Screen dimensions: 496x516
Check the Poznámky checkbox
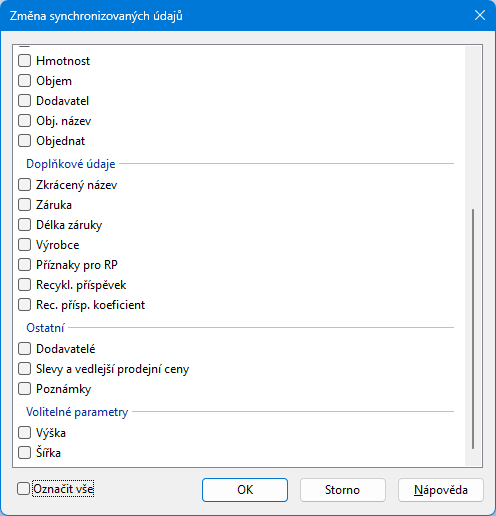(x=24, y=389)
